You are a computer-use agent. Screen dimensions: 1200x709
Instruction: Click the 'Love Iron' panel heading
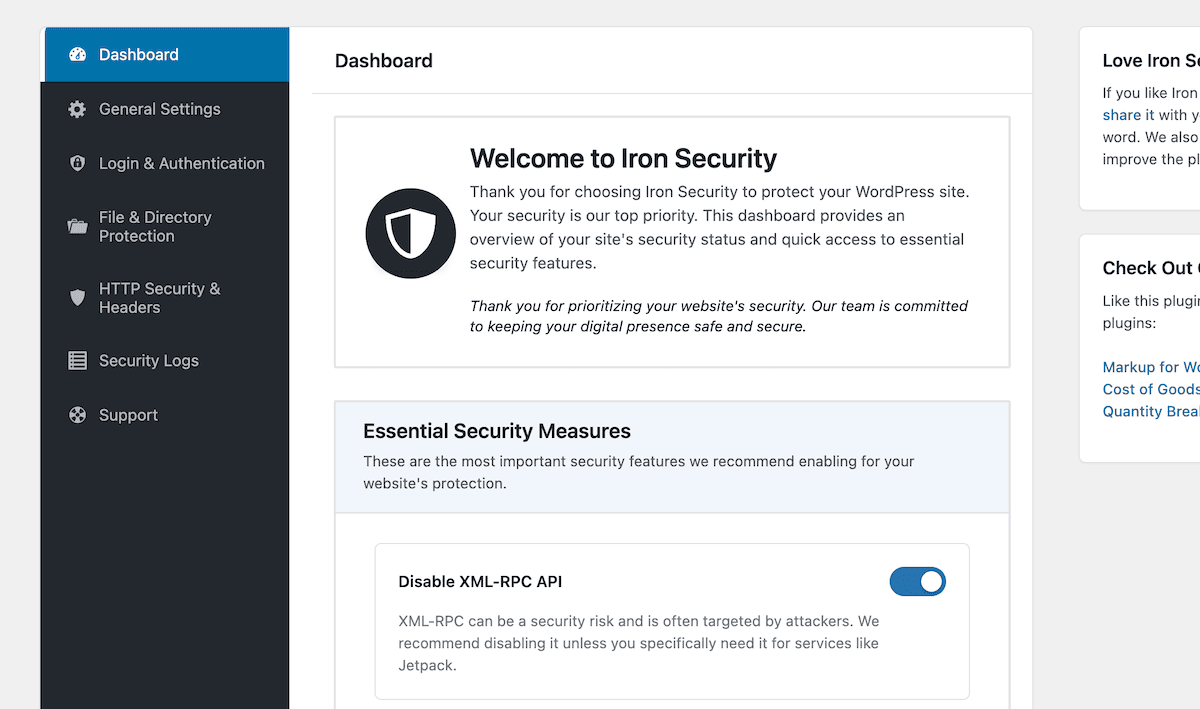tap(1151, 61)
